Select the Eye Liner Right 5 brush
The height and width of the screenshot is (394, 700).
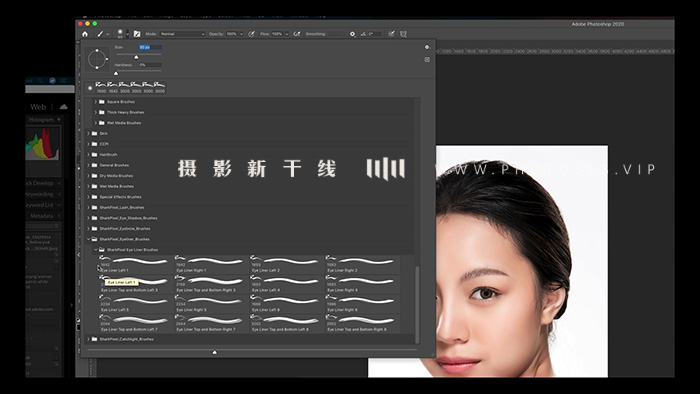tap(211, 303)
